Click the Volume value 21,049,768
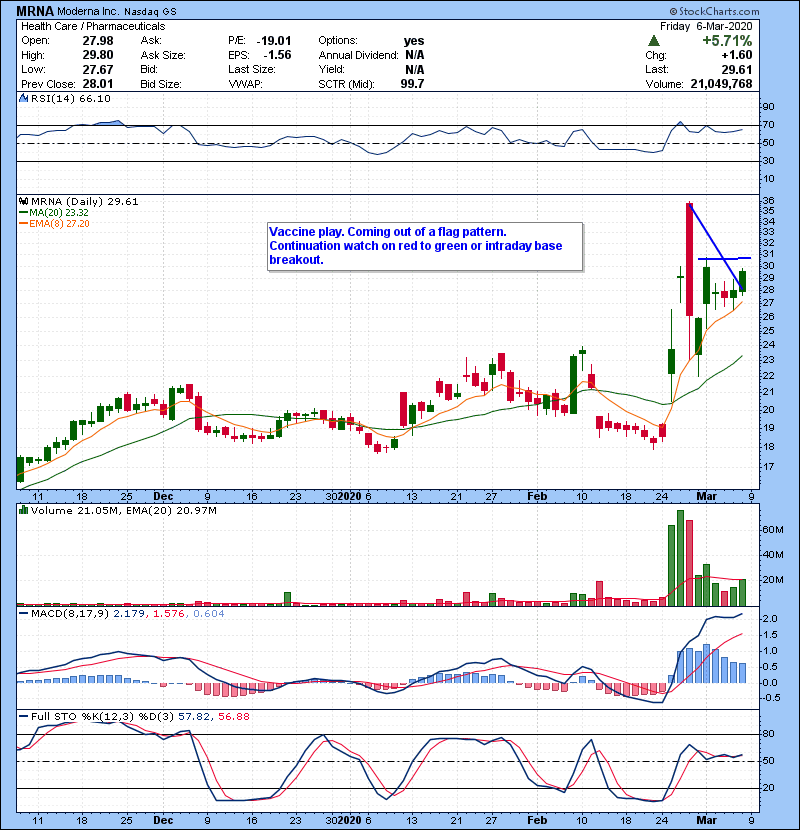The height and width of the screenshot is (830, 800). (722, 84)
